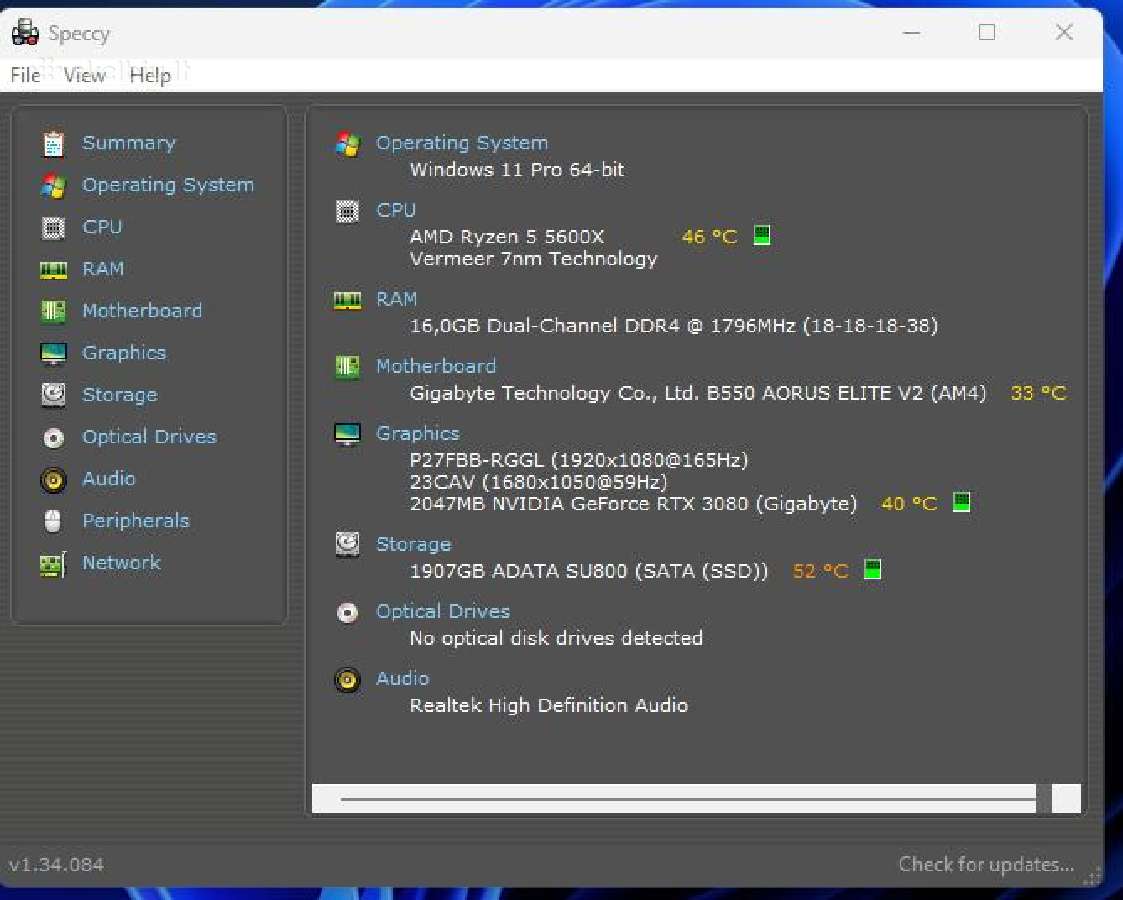The width and height of the screenshot is (1123, 900).
Task: Open Network section in the sidebar
Action: click(121, 563)
